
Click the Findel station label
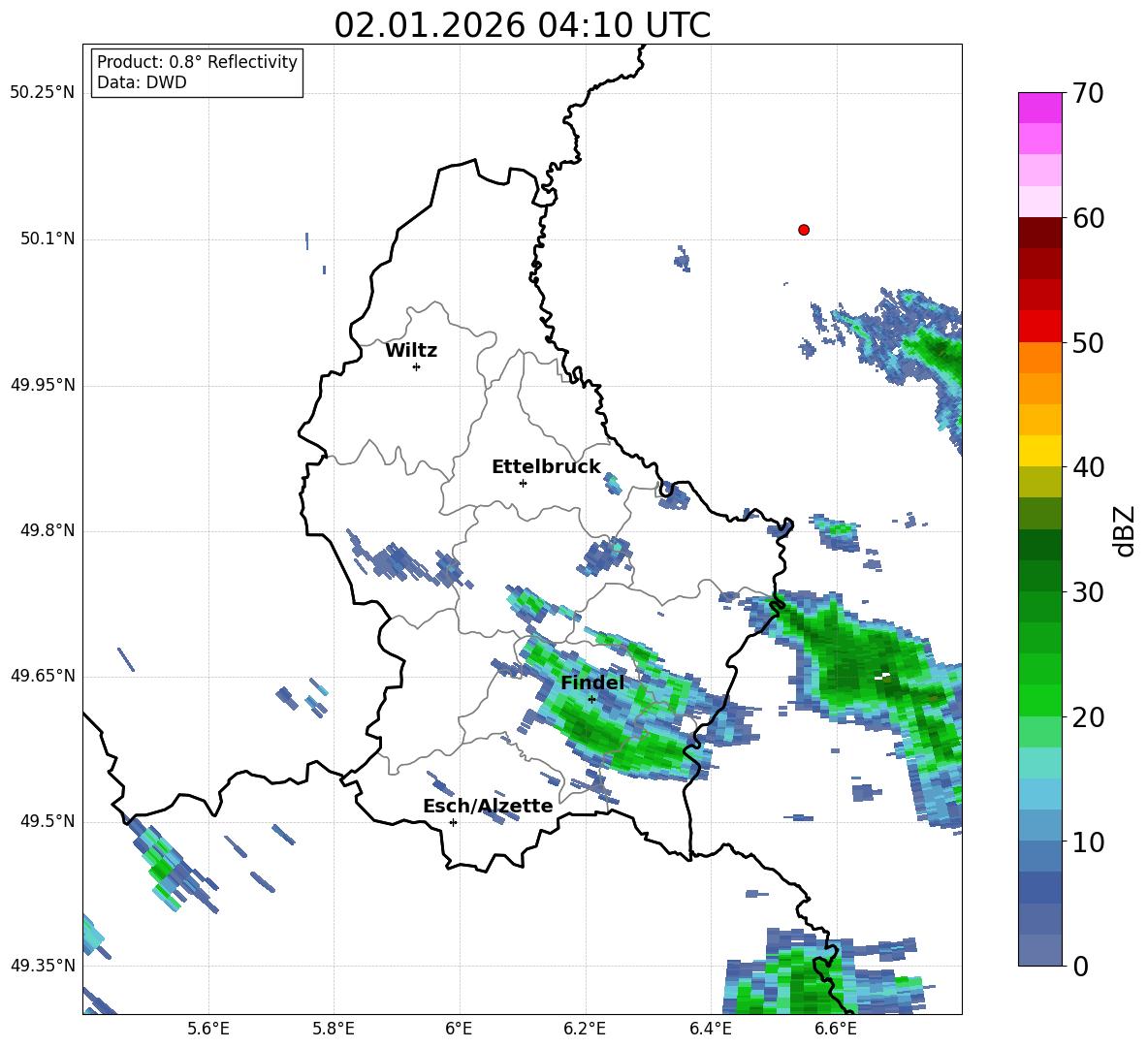[x=592, y=683]
